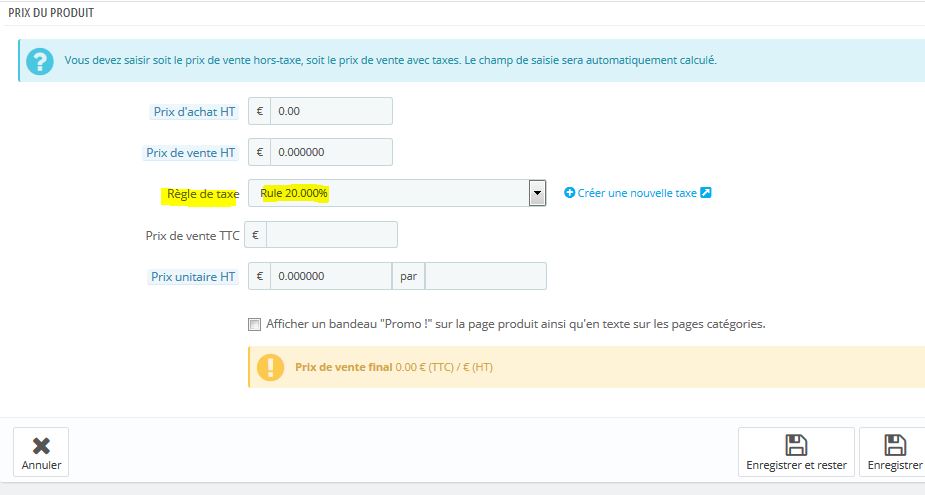Click the Enregistrer save button
This screenshot has width=925, height=495.
point(894,452)
